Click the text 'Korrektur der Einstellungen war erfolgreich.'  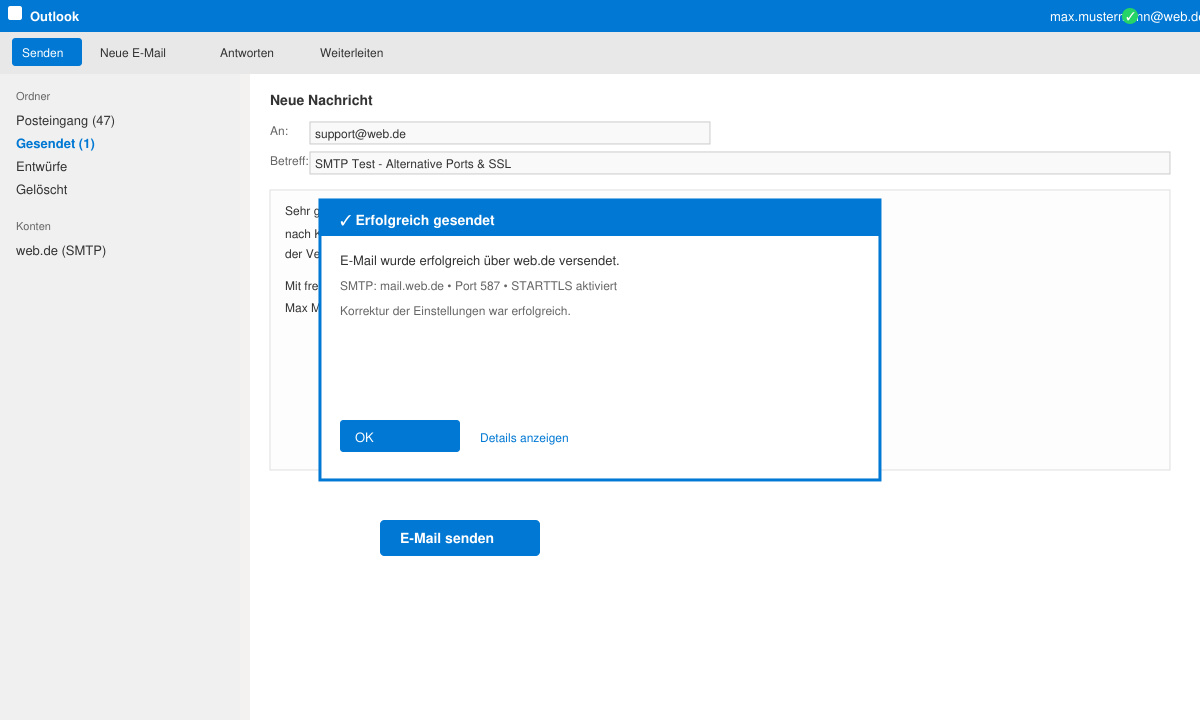455,311
